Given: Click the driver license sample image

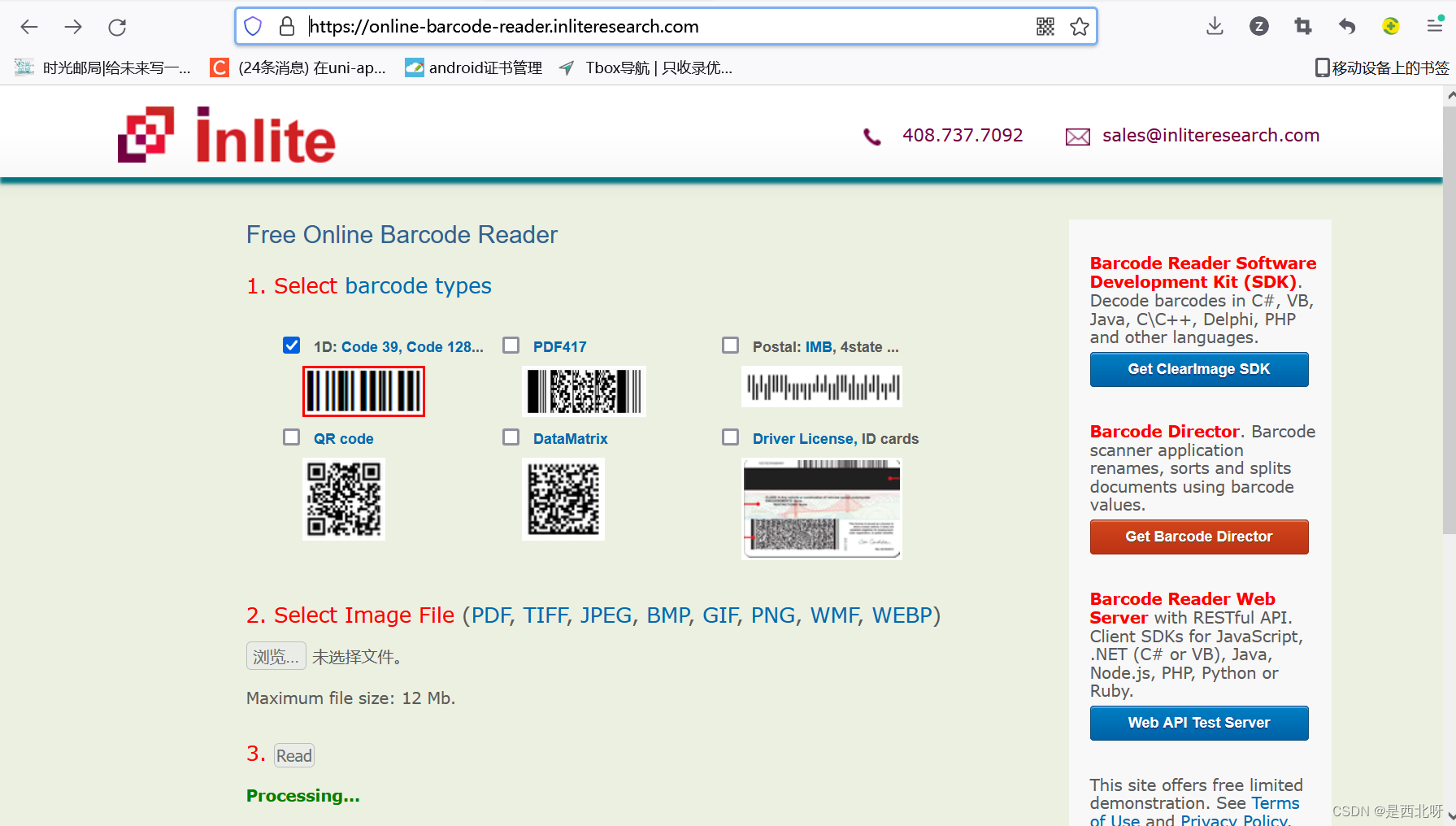Looking at the screenshot, I should [x=822, y=509].
